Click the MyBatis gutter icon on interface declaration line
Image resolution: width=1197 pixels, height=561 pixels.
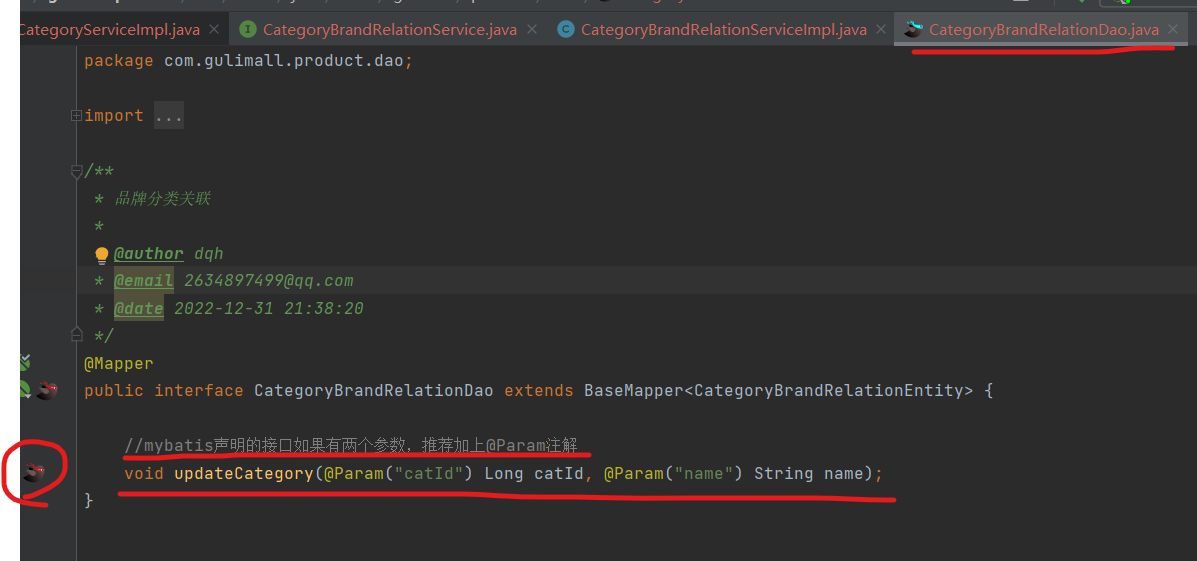pos(47,391)
